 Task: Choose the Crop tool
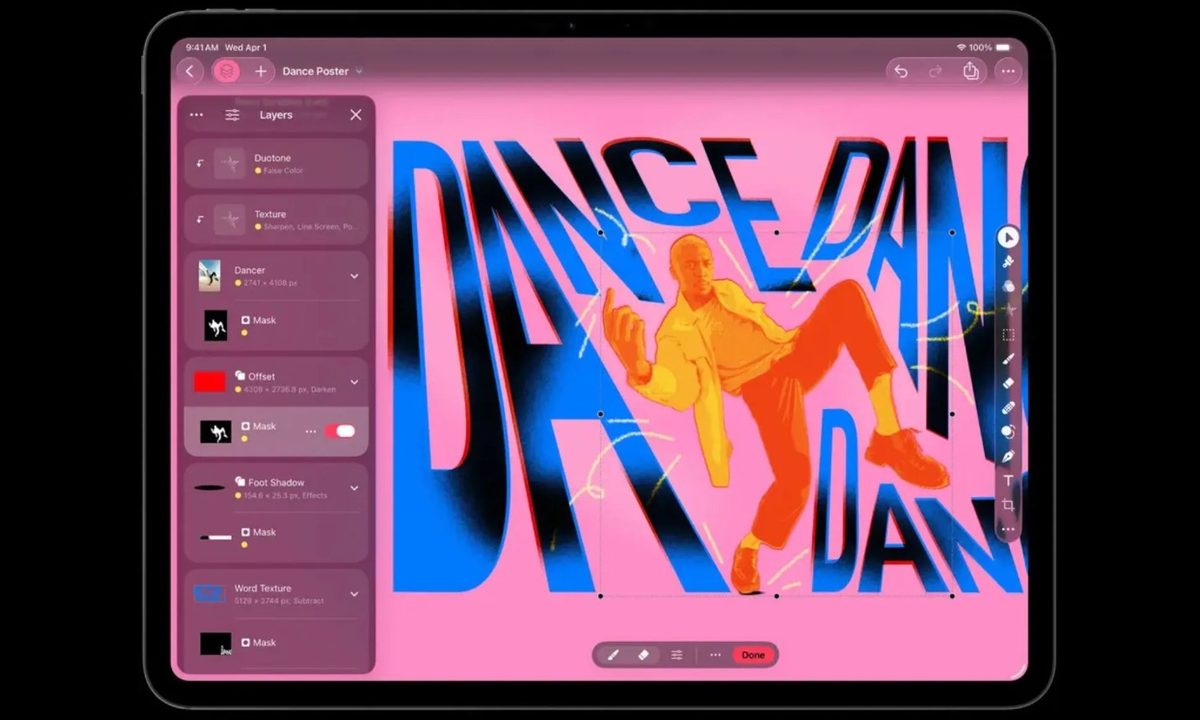tap(1008, 505)
